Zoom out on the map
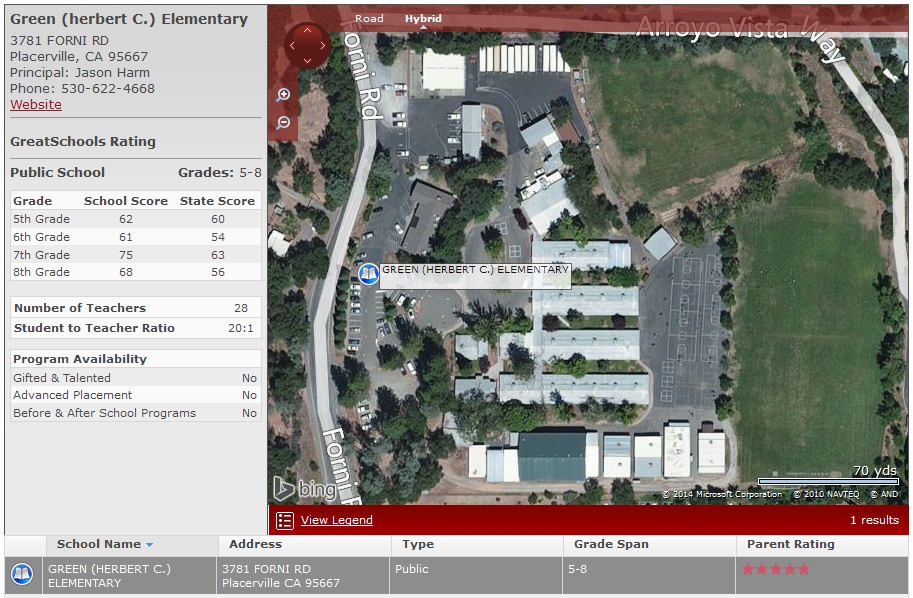The width and height of the screenshot is (913, 598). coord(283,122)
